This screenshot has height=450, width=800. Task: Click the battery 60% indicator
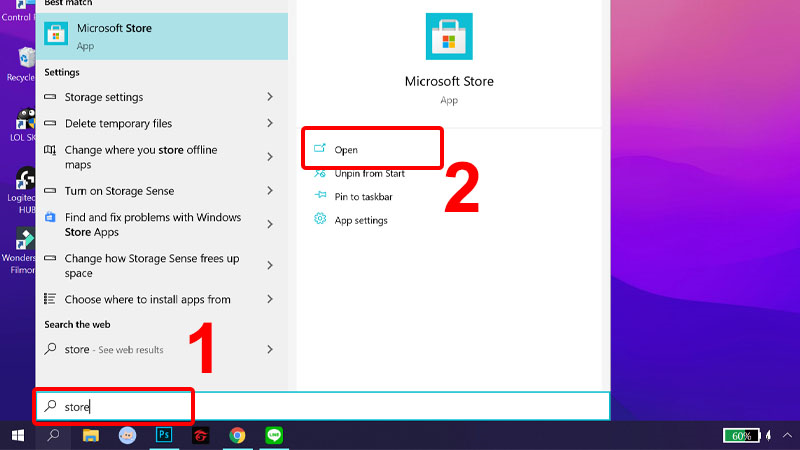click(741, 436)
